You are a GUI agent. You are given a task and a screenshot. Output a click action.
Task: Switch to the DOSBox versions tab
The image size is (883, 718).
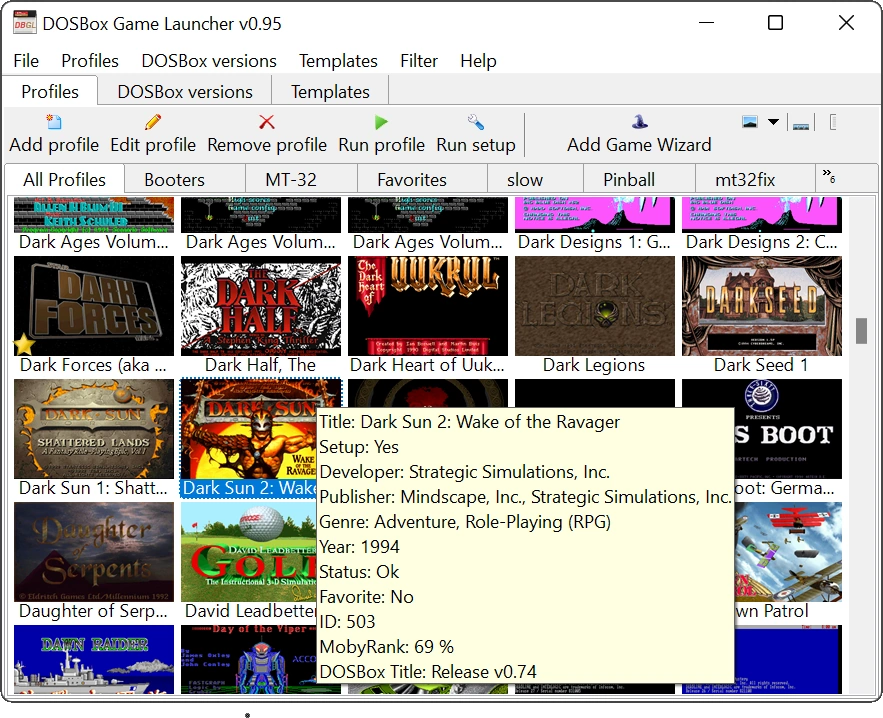tap(185, 92)
